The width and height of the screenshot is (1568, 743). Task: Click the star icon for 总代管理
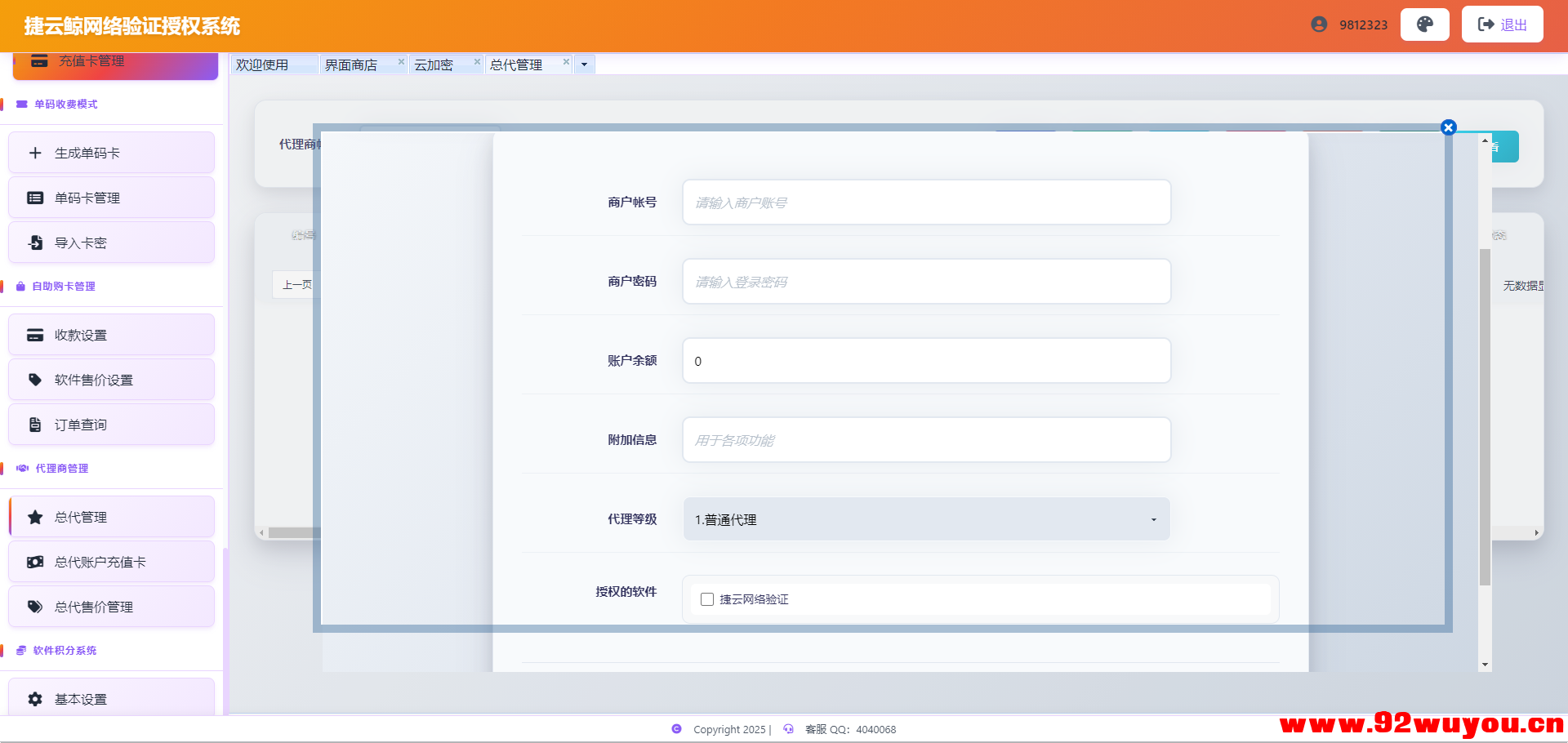pyautogui.click(x=35, y=517)
